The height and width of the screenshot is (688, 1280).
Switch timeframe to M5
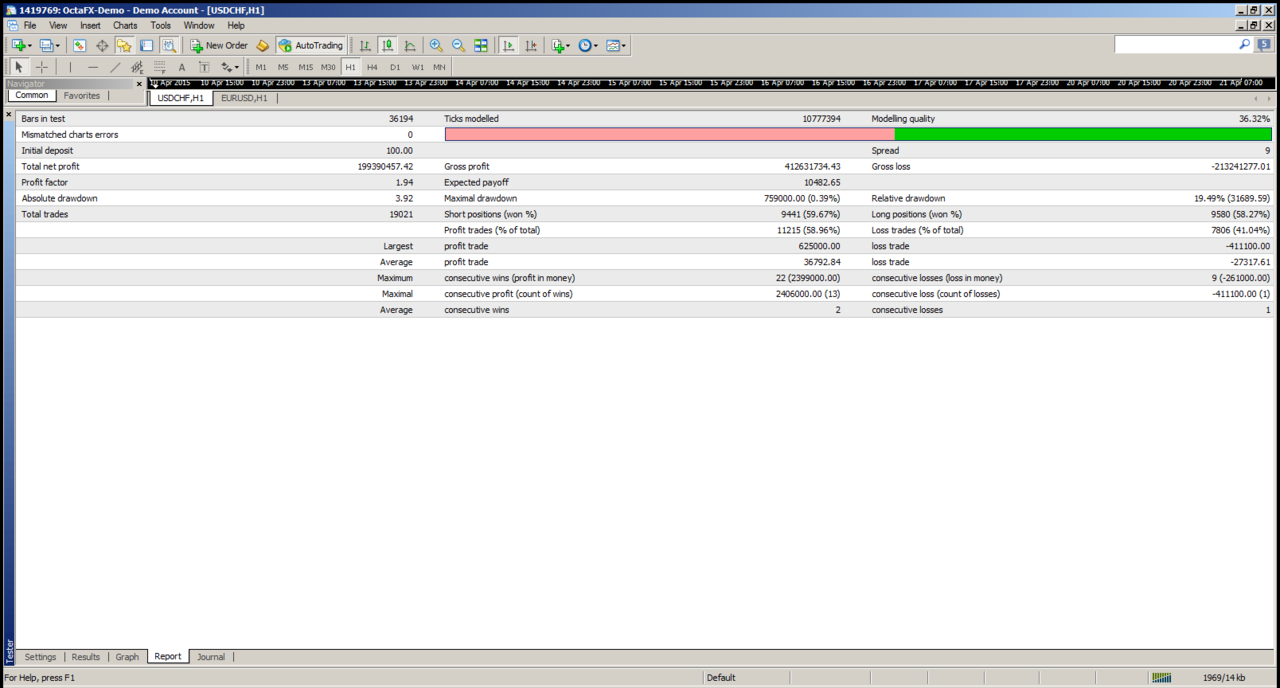[283, 67]
